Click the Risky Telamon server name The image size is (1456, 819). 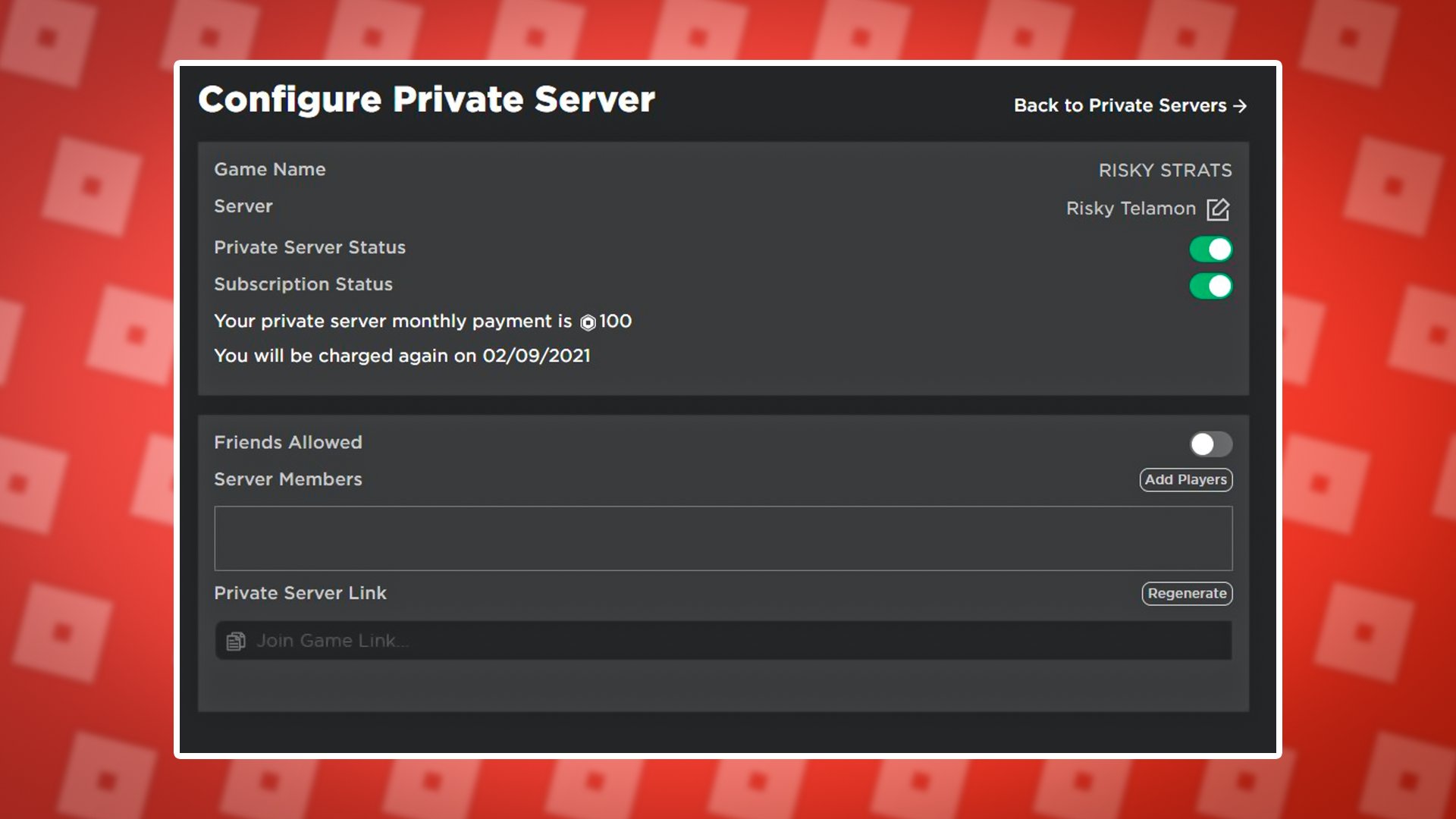pos(1131,209)
